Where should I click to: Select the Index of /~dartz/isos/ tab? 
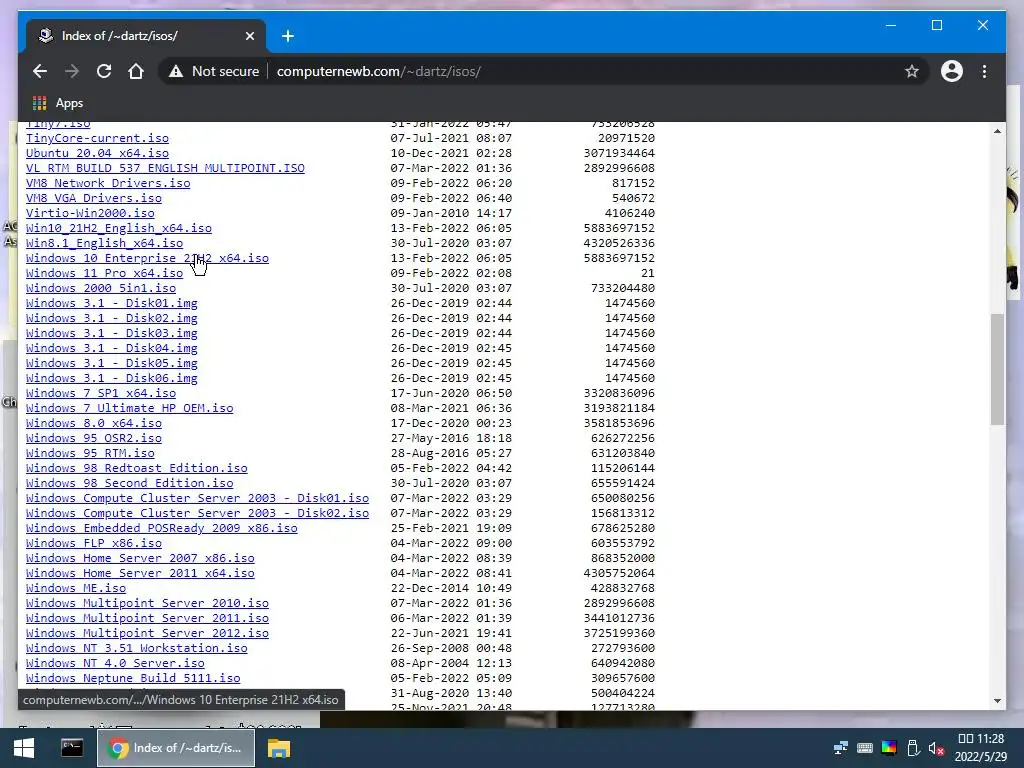pos(146,36)
